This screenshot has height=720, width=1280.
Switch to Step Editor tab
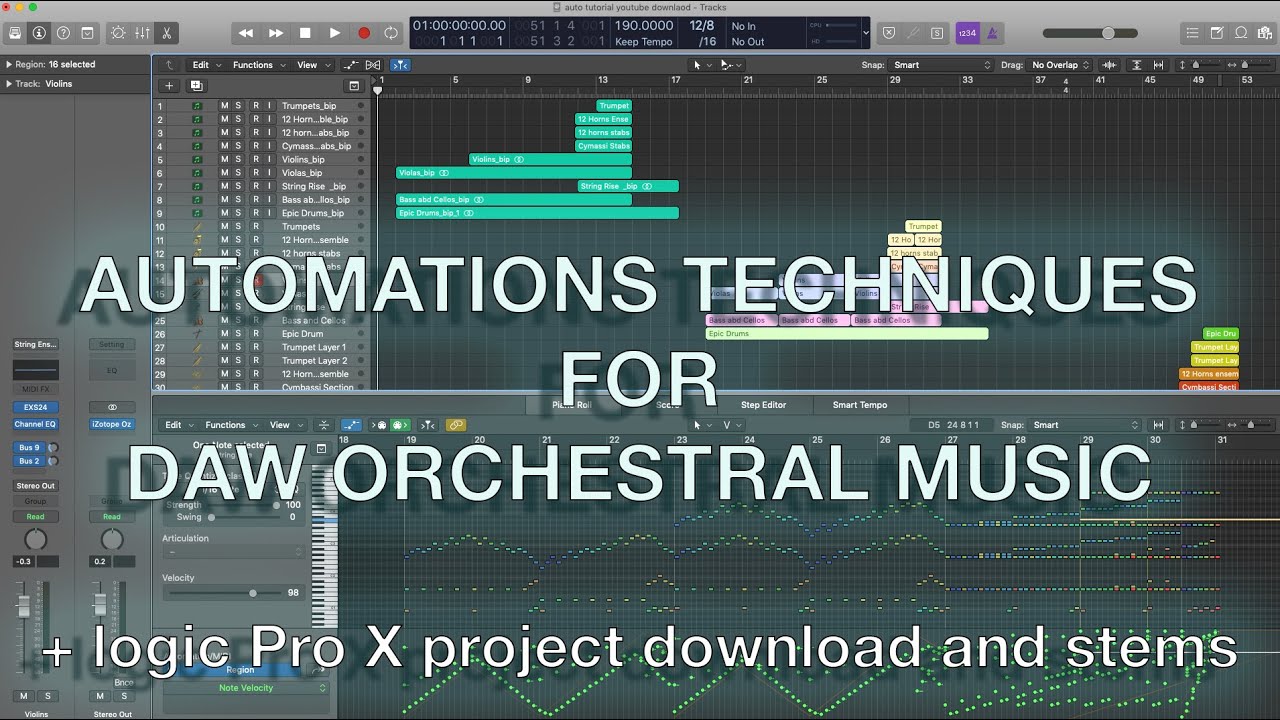coord(763,405)
